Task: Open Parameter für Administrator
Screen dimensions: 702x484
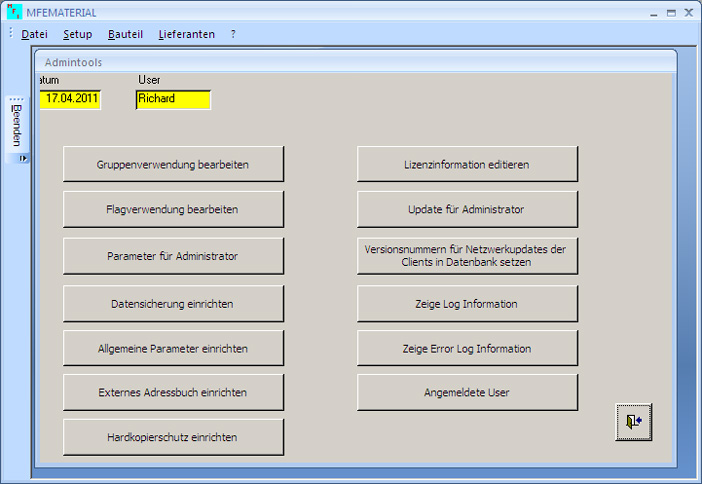Action: (173, 256)
